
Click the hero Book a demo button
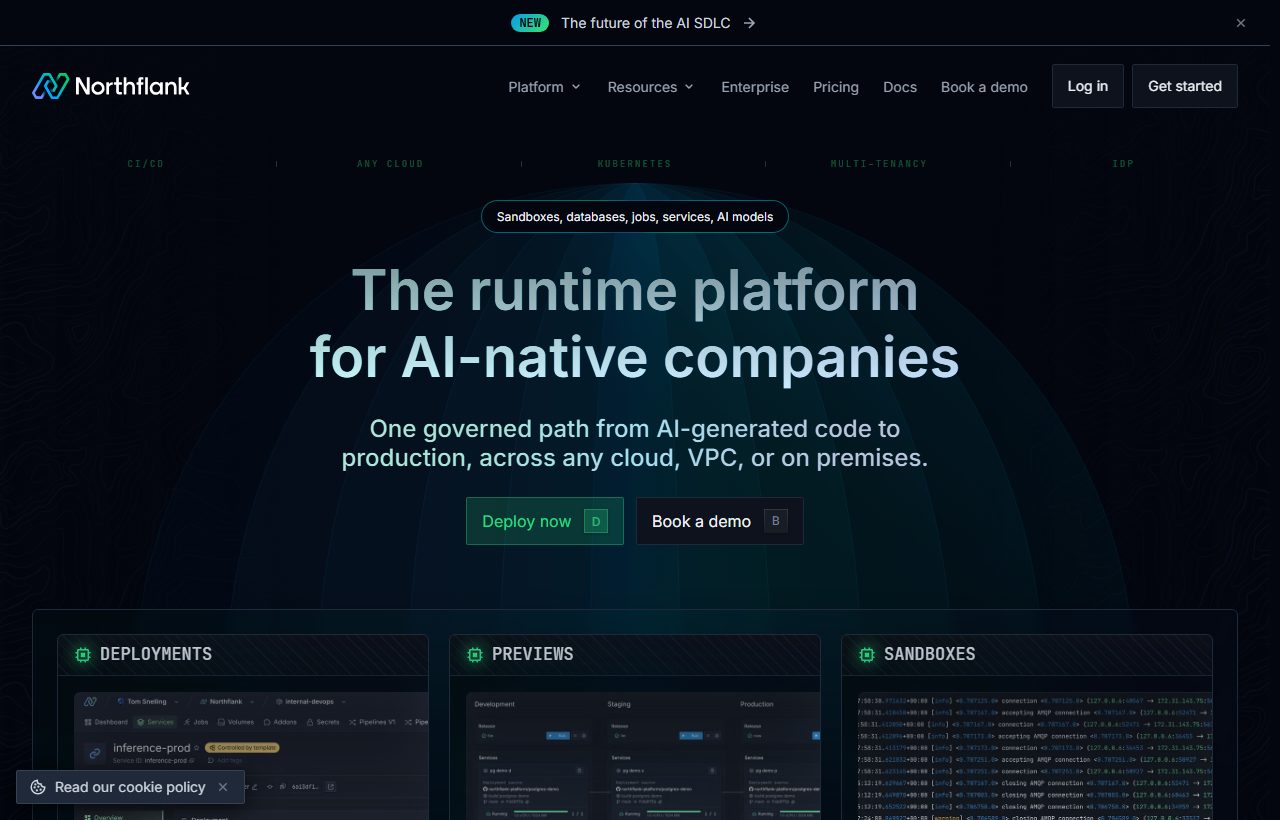click(720, 521)
